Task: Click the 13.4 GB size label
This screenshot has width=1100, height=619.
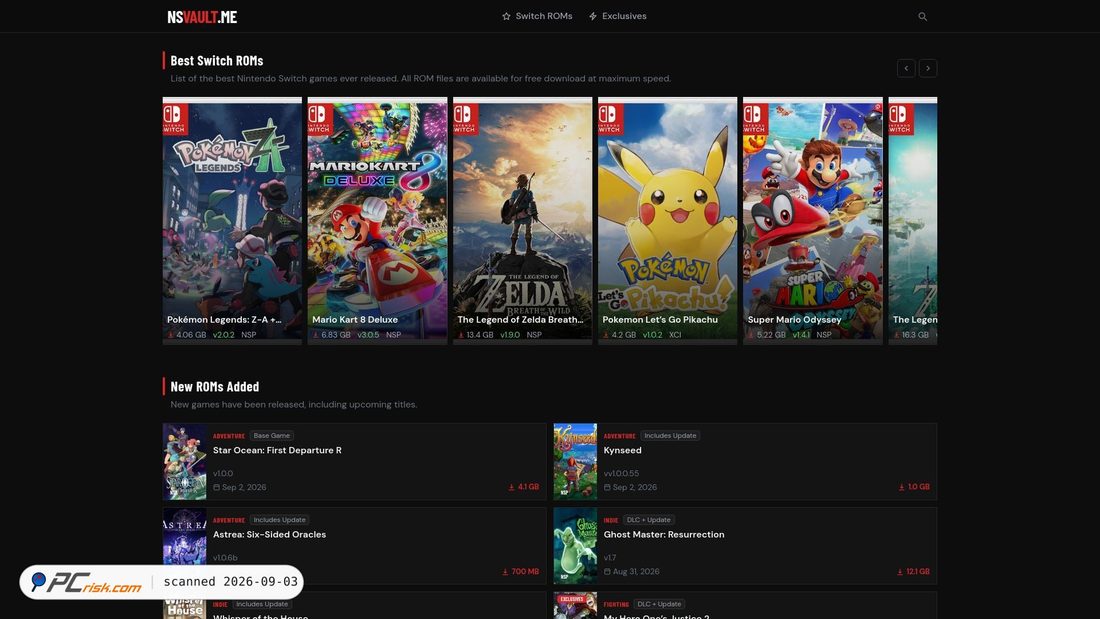Action: click(x=480, y=335)
